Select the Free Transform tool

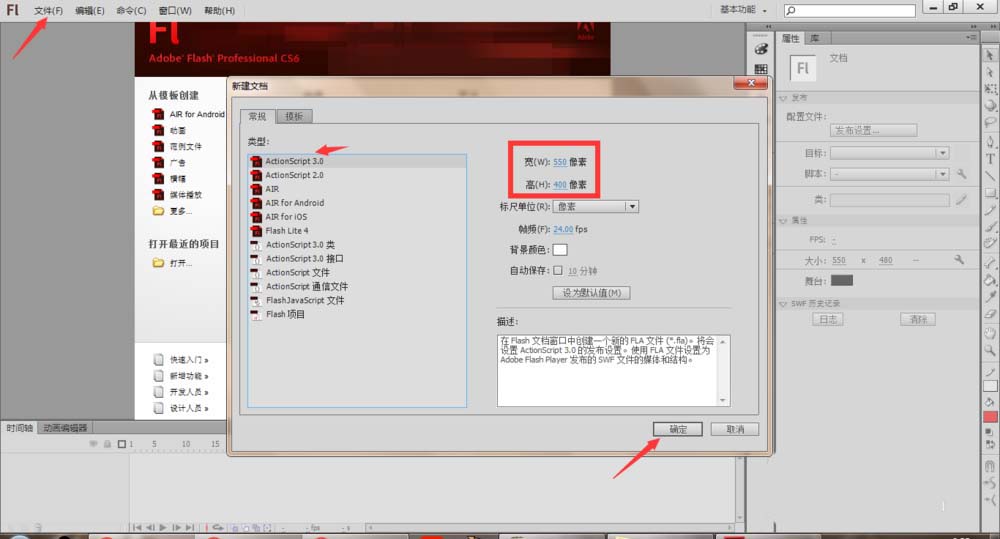pos(990,89)
